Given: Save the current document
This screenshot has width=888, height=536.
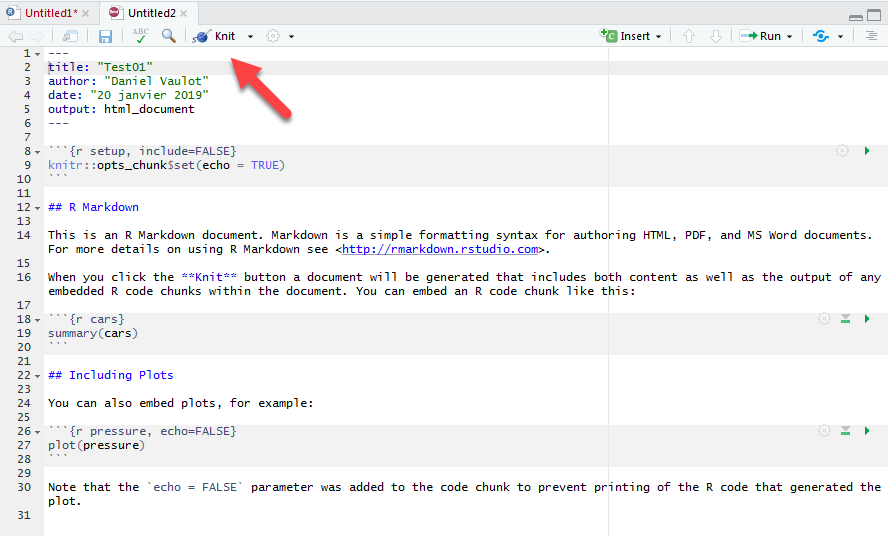Looking at the screenshot, I should tap(105, 36).
